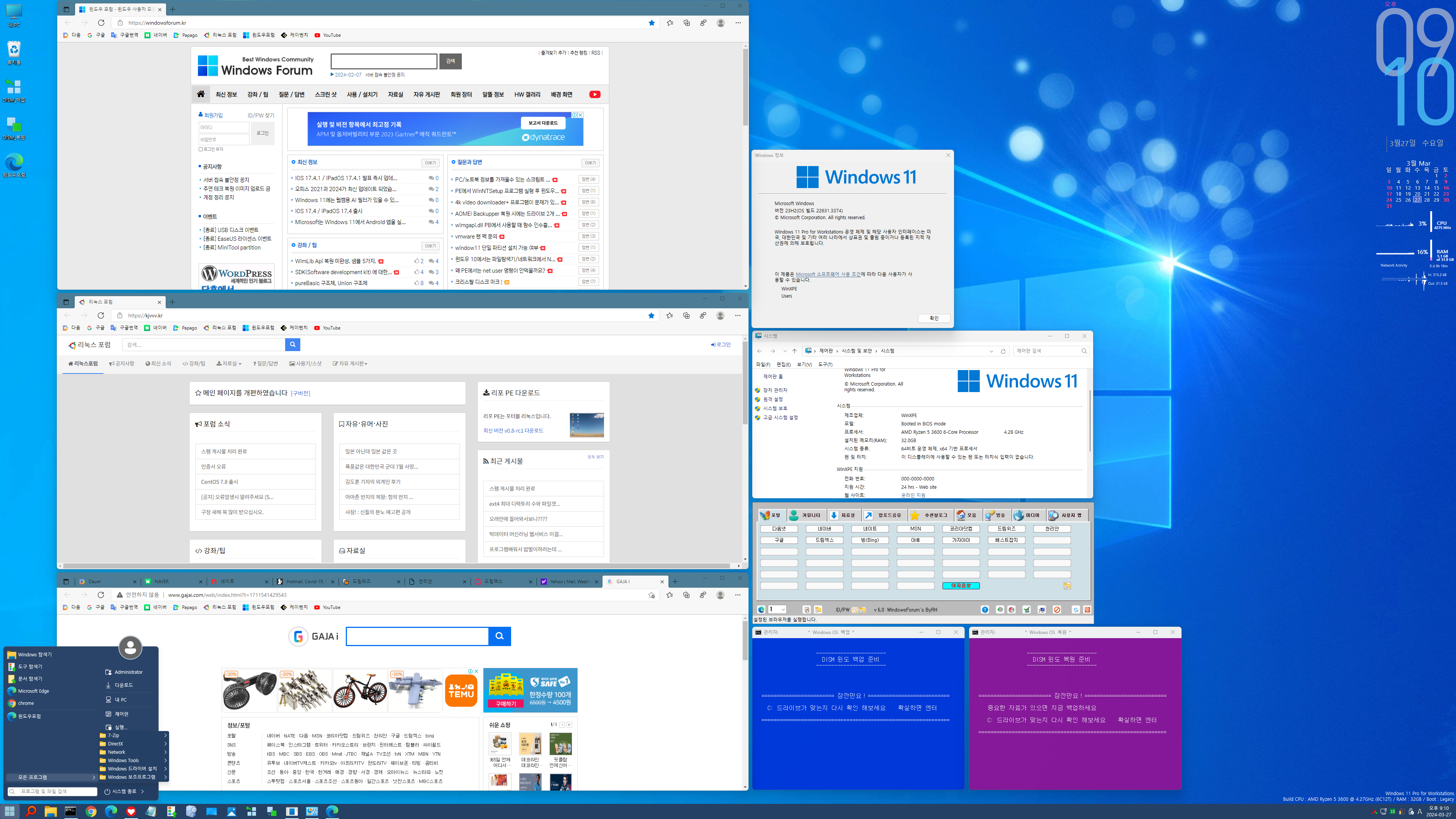This screenshot has height=819, width=1456.
Task: Click 확인 button in Windows 정보 dialog
Action: coord(934,318)
